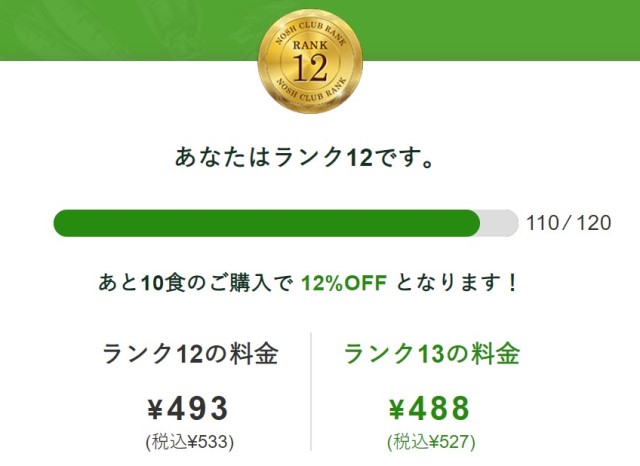Click the (税込¥527) tax-included note
The image size is (640, 466).
pyautogui.click(x=431, y=442)
